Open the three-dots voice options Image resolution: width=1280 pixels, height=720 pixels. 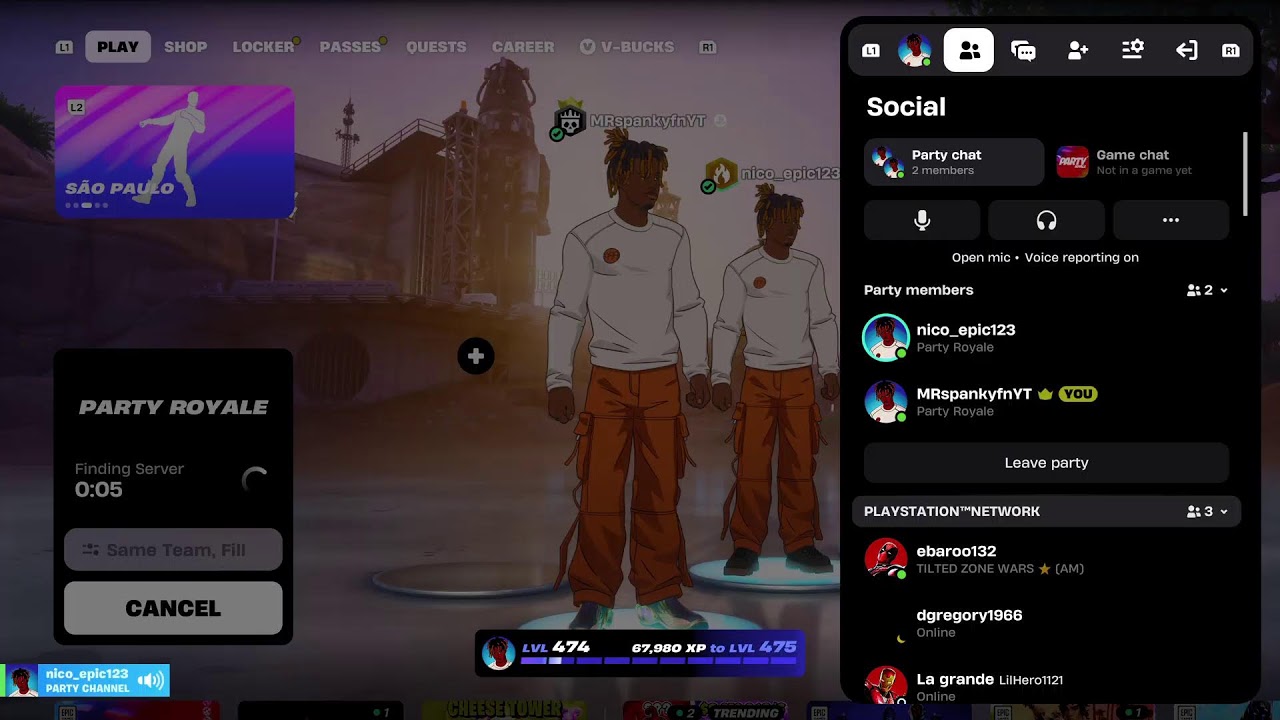[1171, 220]
